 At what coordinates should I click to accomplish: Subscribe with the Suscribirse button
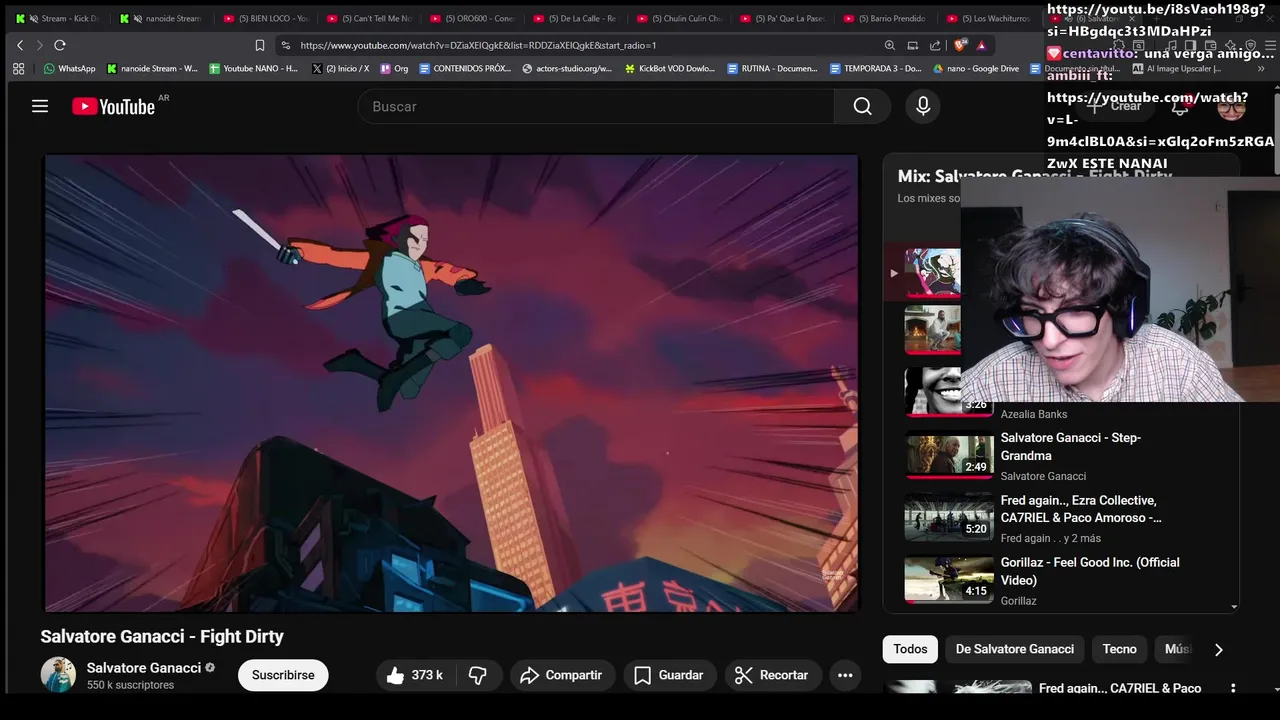[x=283, y=675]
